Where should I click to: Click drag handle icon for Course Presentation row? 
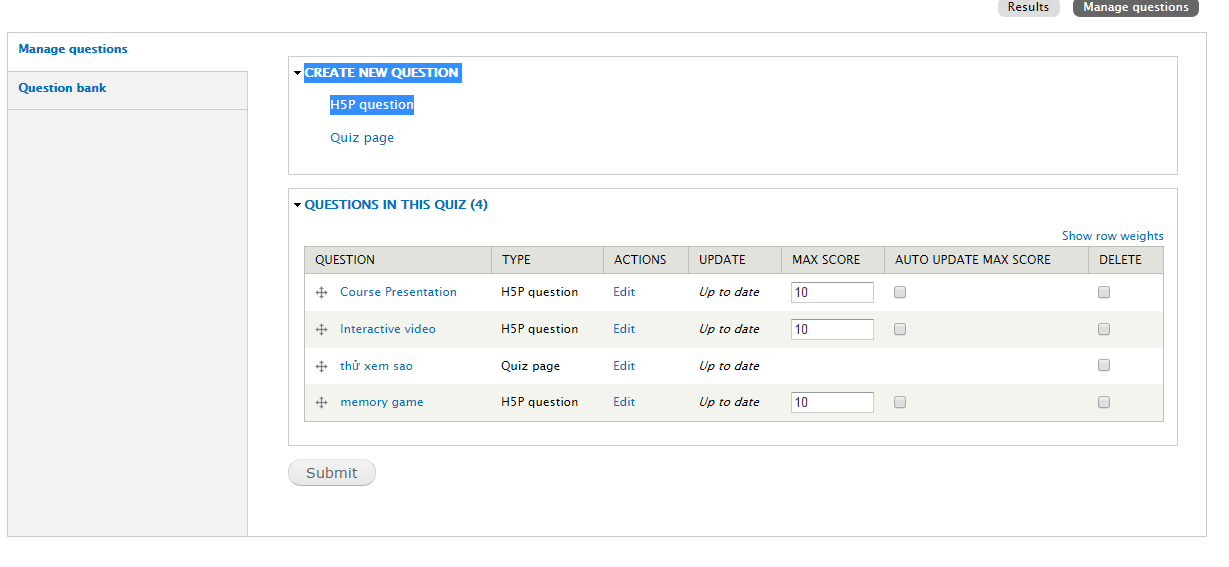(x=322, y=292)
